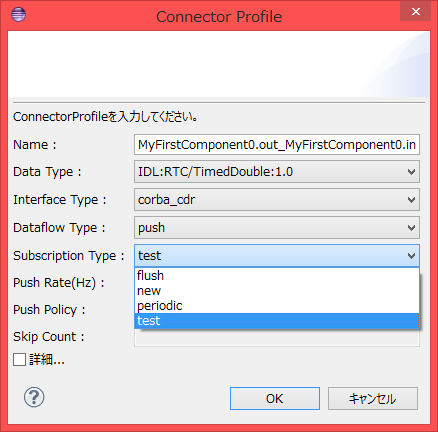
Task: Expand the Interface Type combo box arrow
Action: [x=411, y=200]
